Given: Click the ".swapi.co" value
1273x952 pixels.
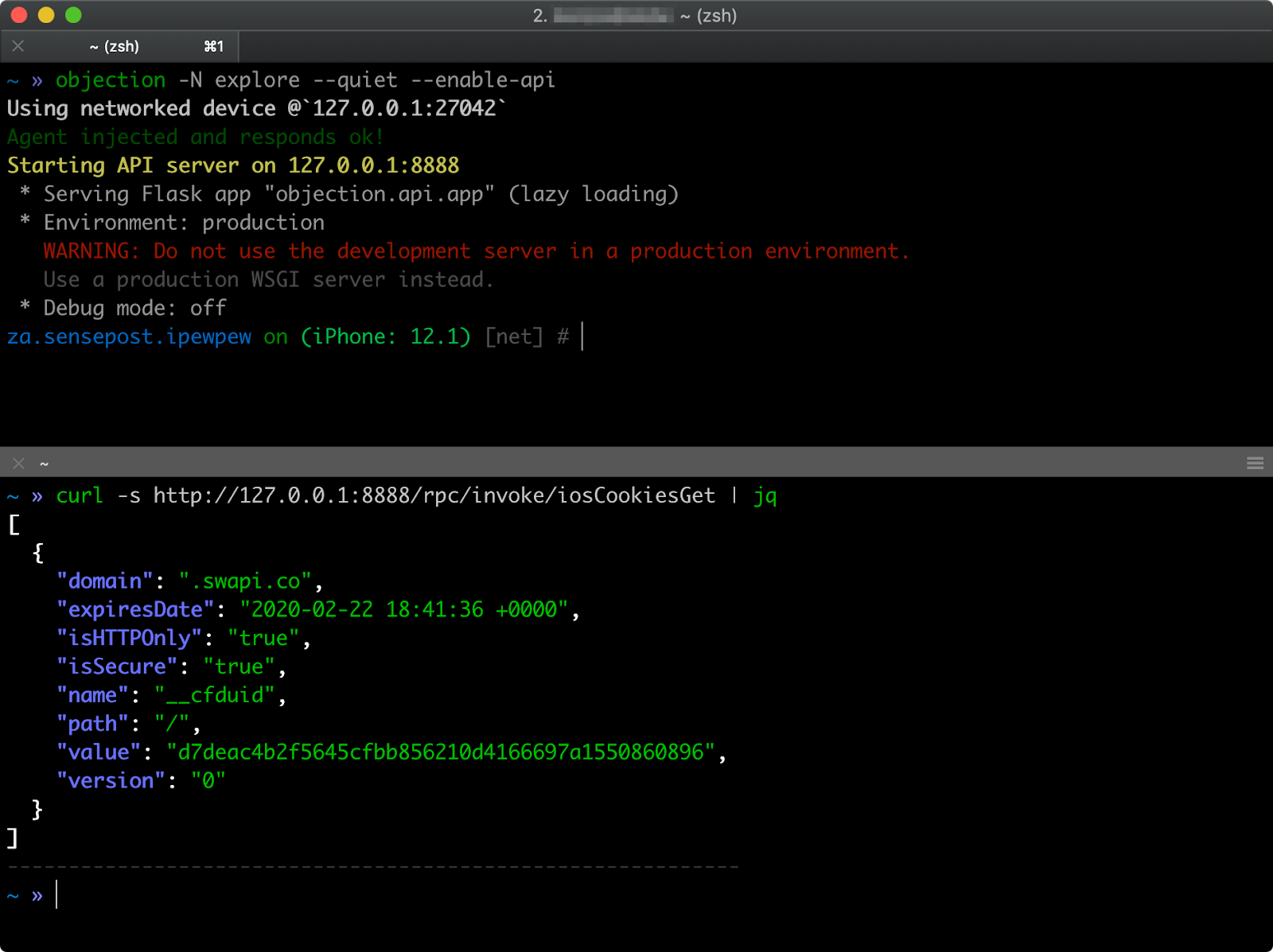Looking at the screenshot, I should coord(245,581).
